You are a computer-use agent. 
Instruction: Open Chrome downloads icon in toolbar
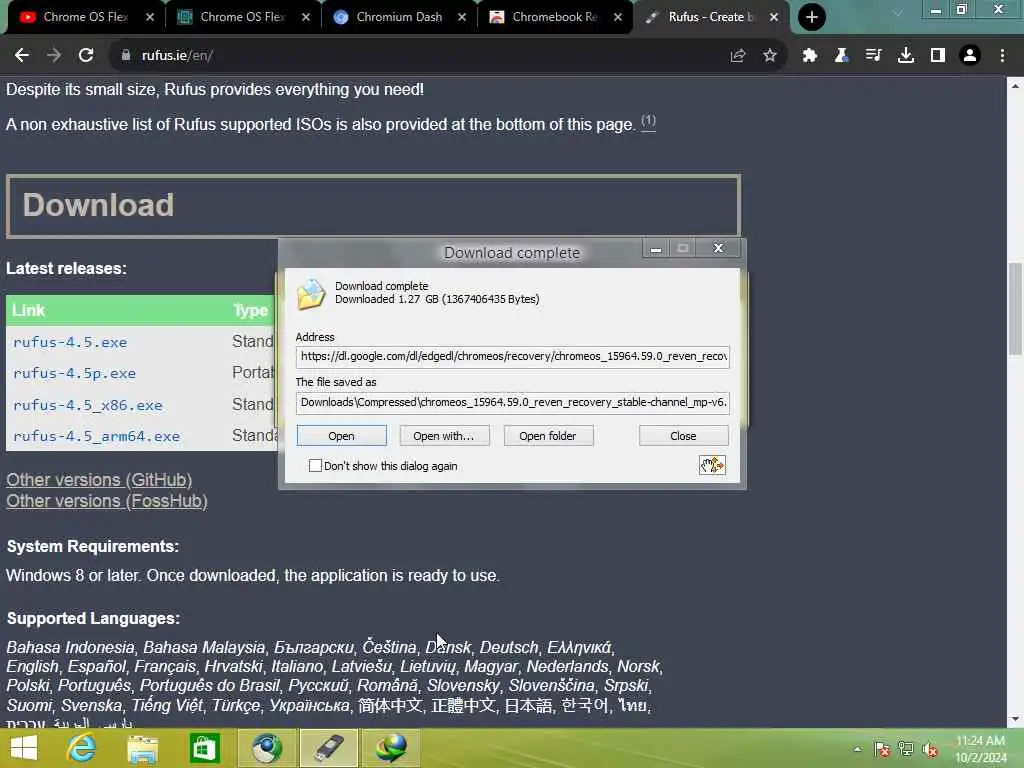(906, 56)
